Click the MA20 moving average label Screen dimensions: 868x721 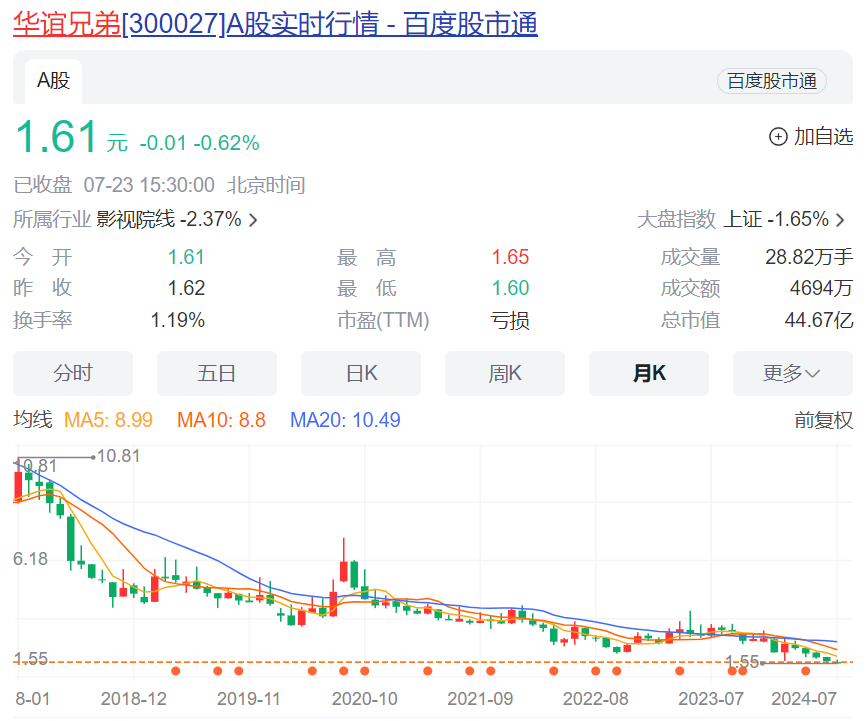coord(345,421)
